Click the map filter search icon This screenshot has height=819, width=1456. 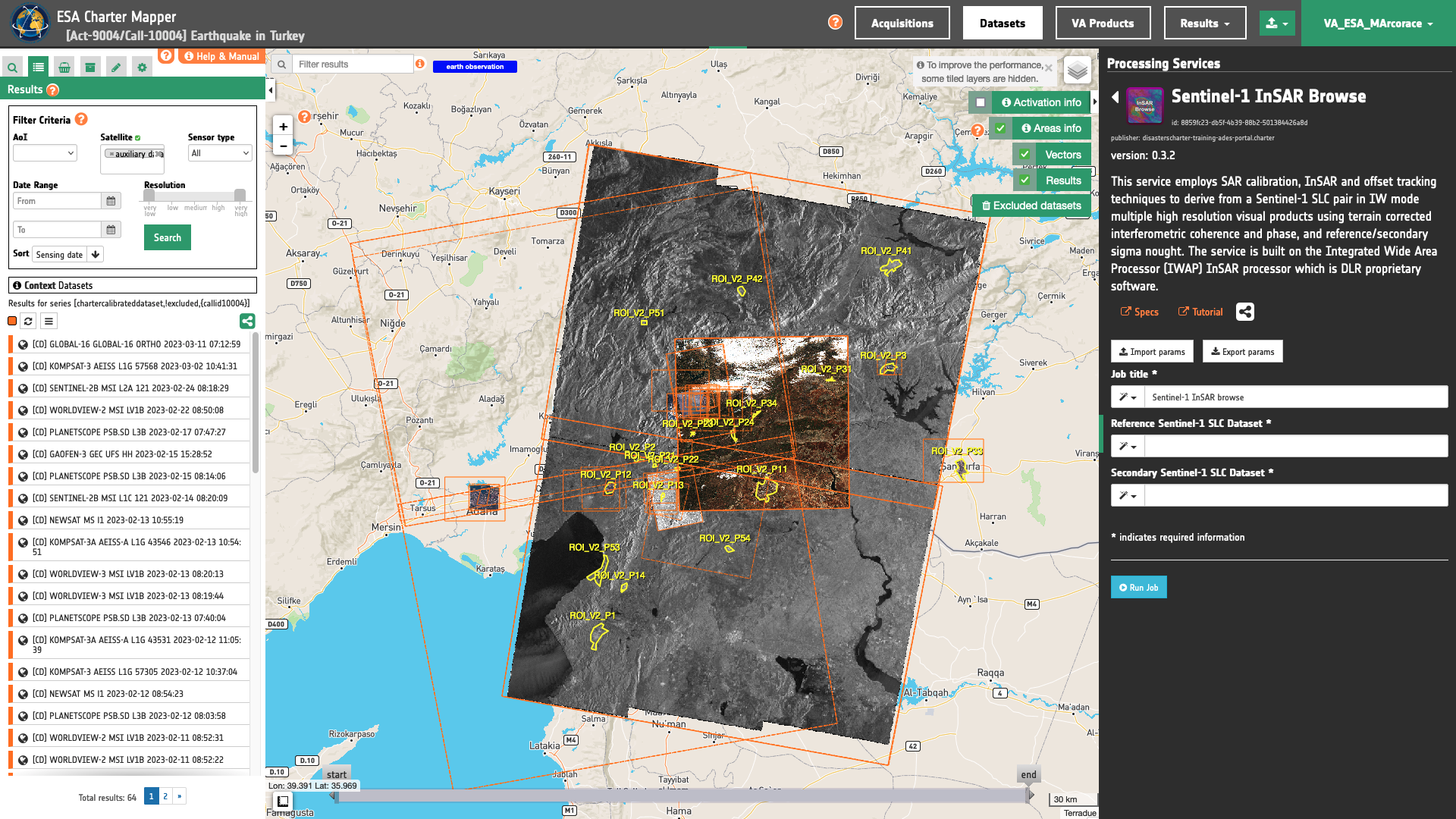[281, 64]
